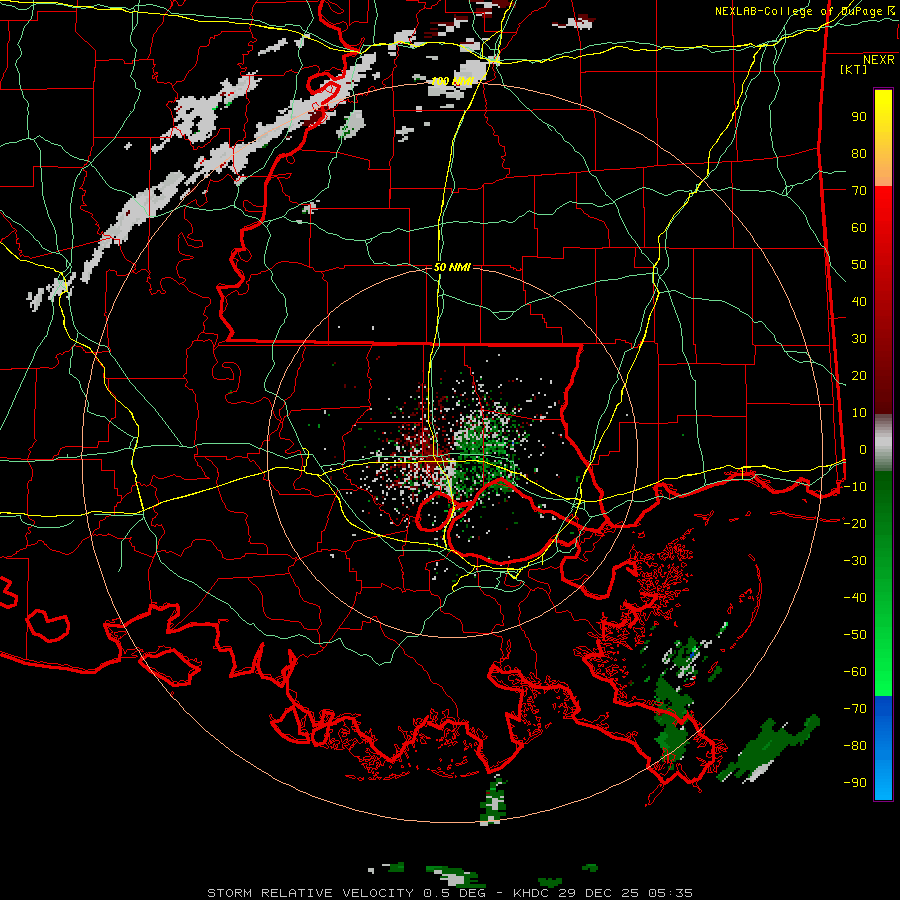Click the 30 value on velocity scale

pyautogui.click(x=859, y=339)
